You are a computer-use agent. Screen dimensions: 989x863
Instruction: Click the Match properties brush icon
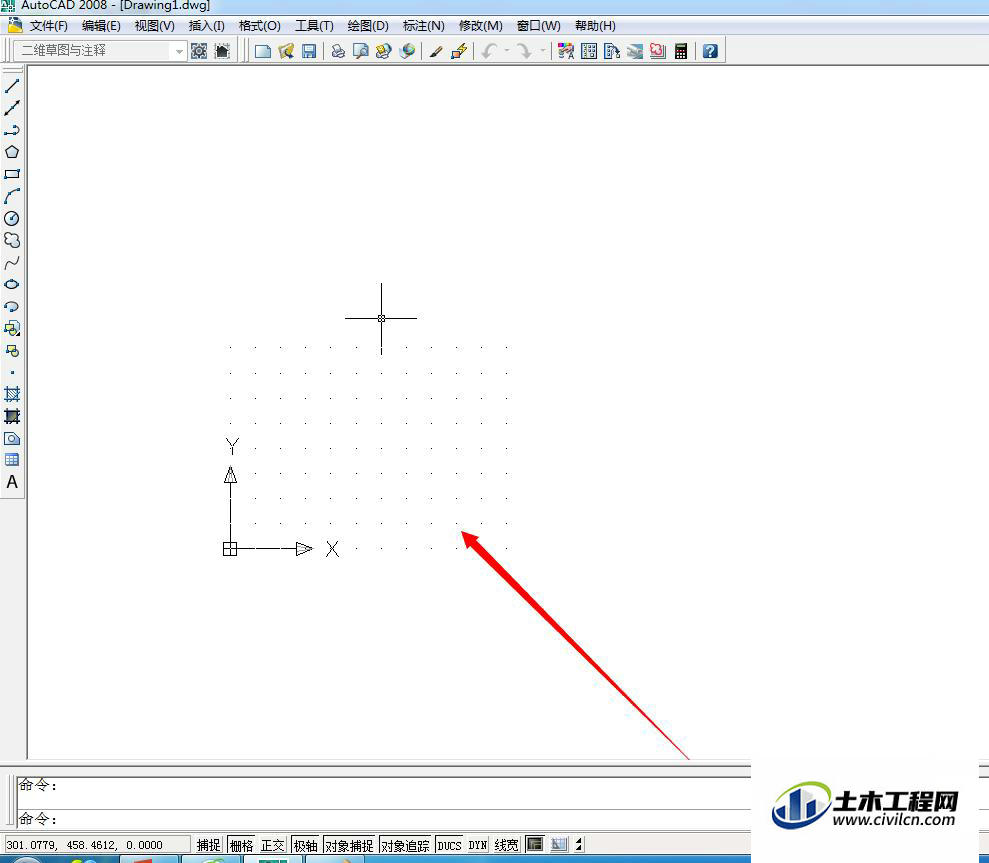[x=435, y=51]
